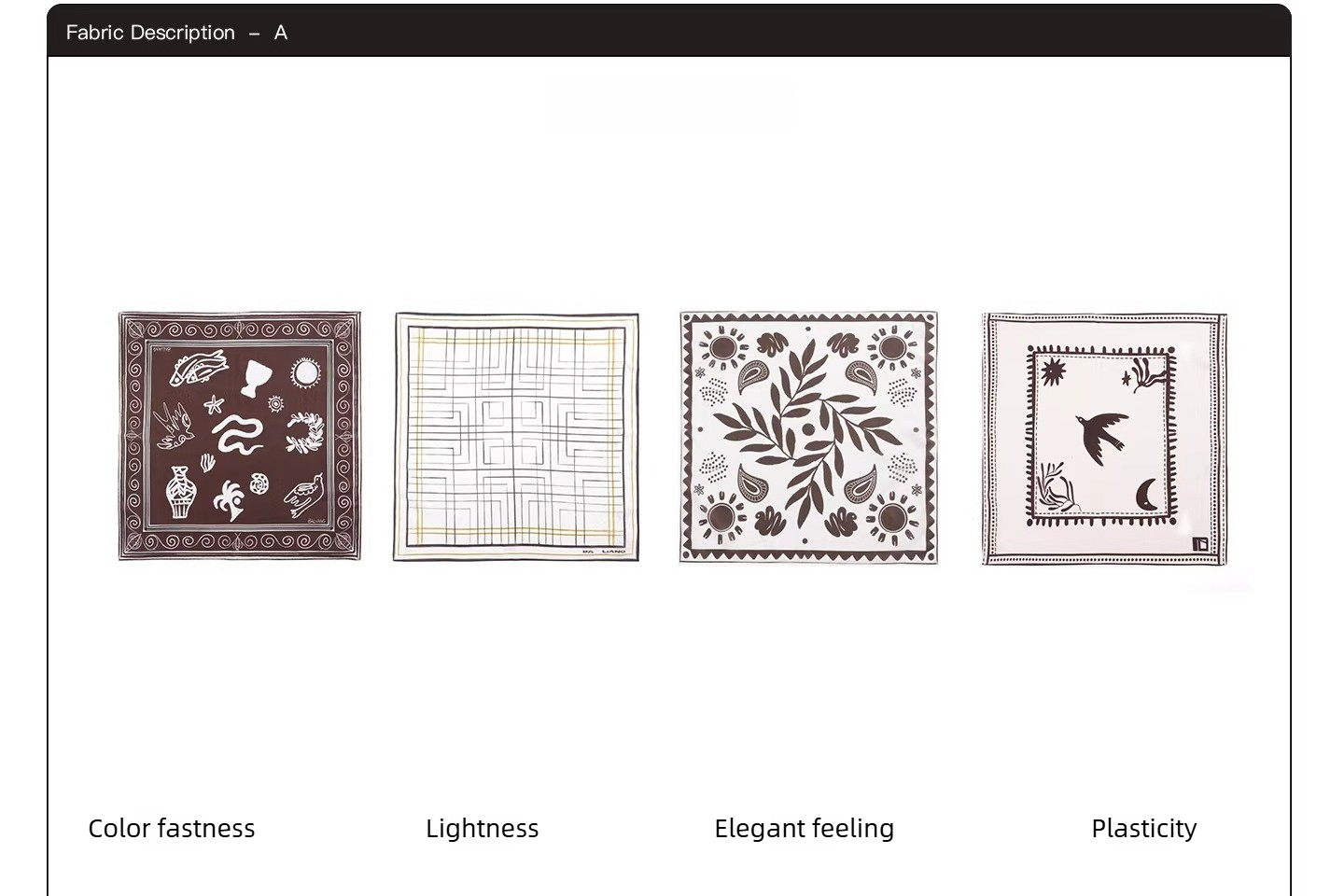The height and width of the screenshot is (896, 1344).
Task: Click the flying bird in the fourth scarf
Action: 1102,437
